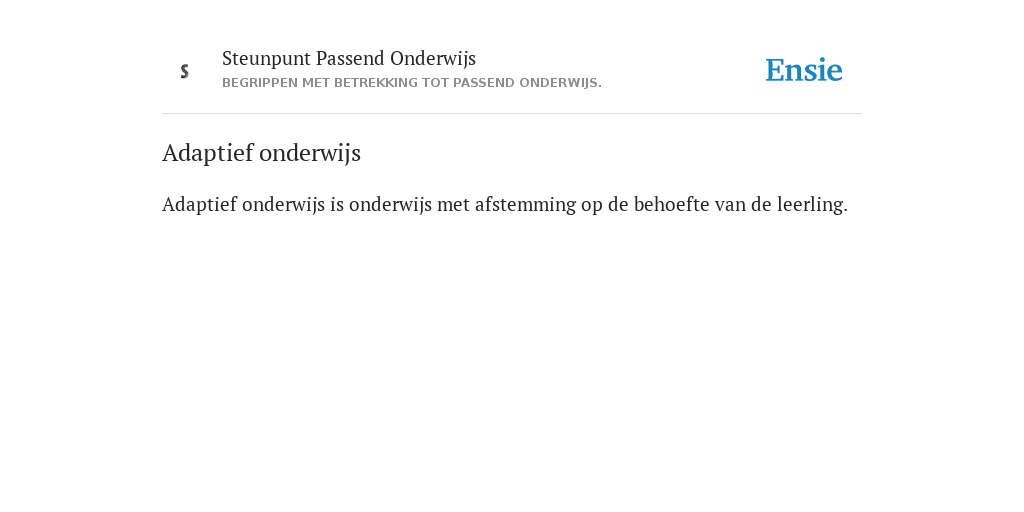Click the word 'leerling.' ending the definition
This screenshot has width=1024, height=512.
click(x=812, y=204)
